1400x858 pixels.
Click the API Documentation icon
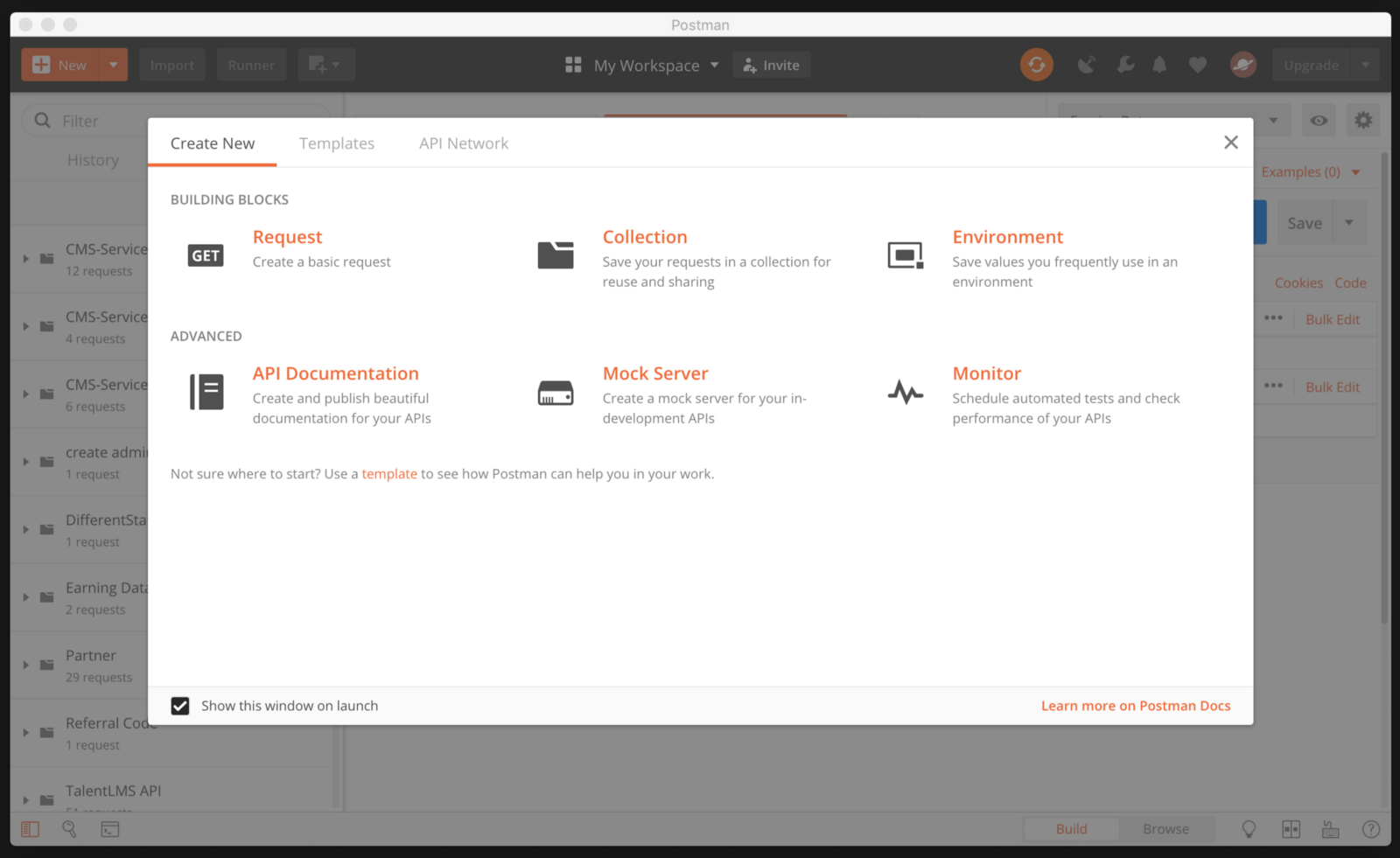coord(206,392)
